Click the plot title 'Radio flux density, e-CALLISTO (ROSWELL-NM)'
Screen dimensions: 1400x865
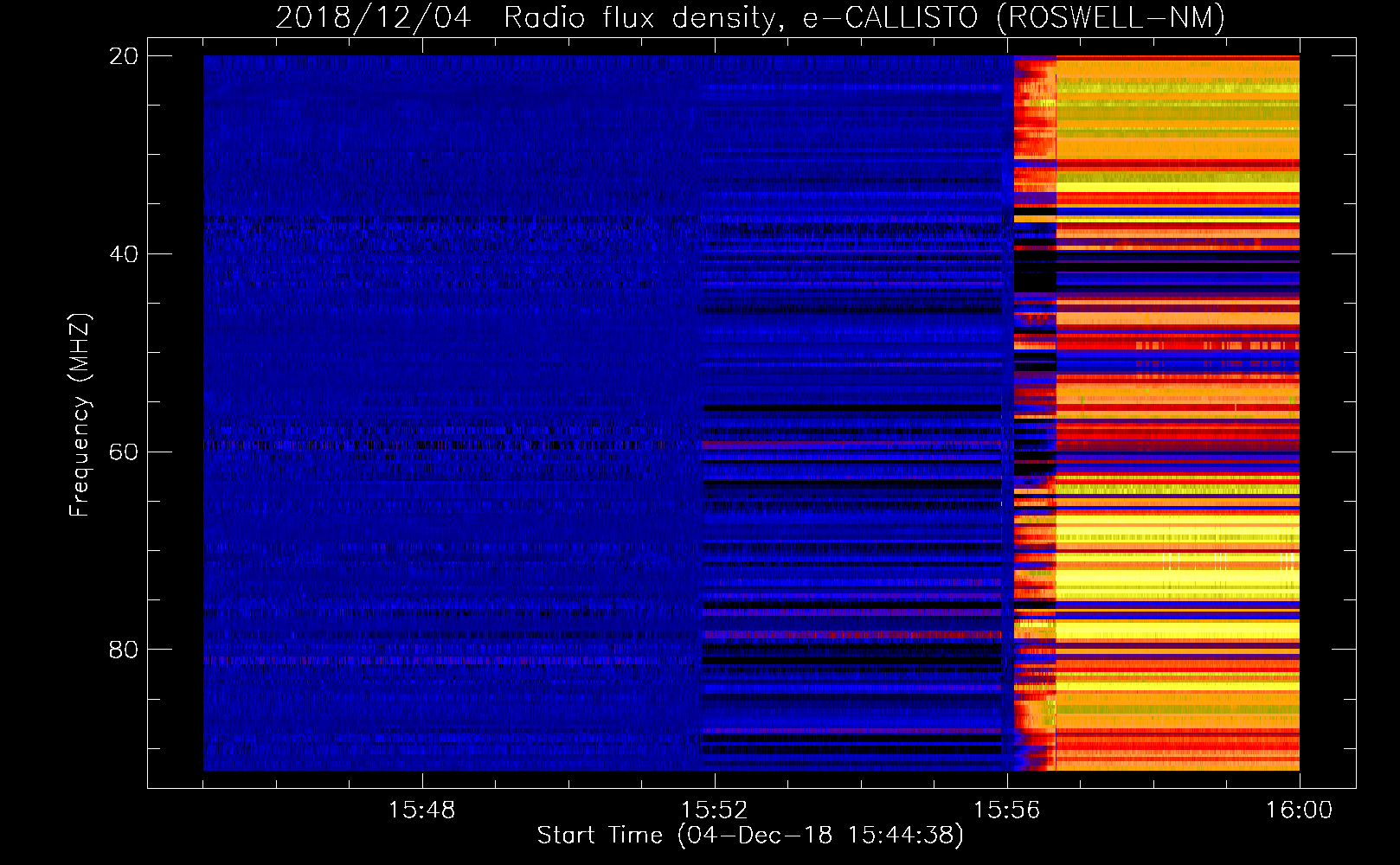tap(864, 17)
